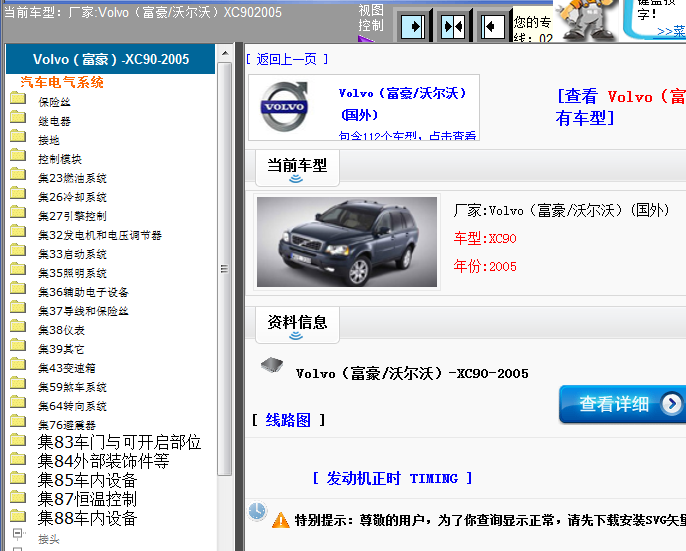The image size is (686, 551).
Task: Open the 集38仪表 folder icon
Action: pos(18,326)
